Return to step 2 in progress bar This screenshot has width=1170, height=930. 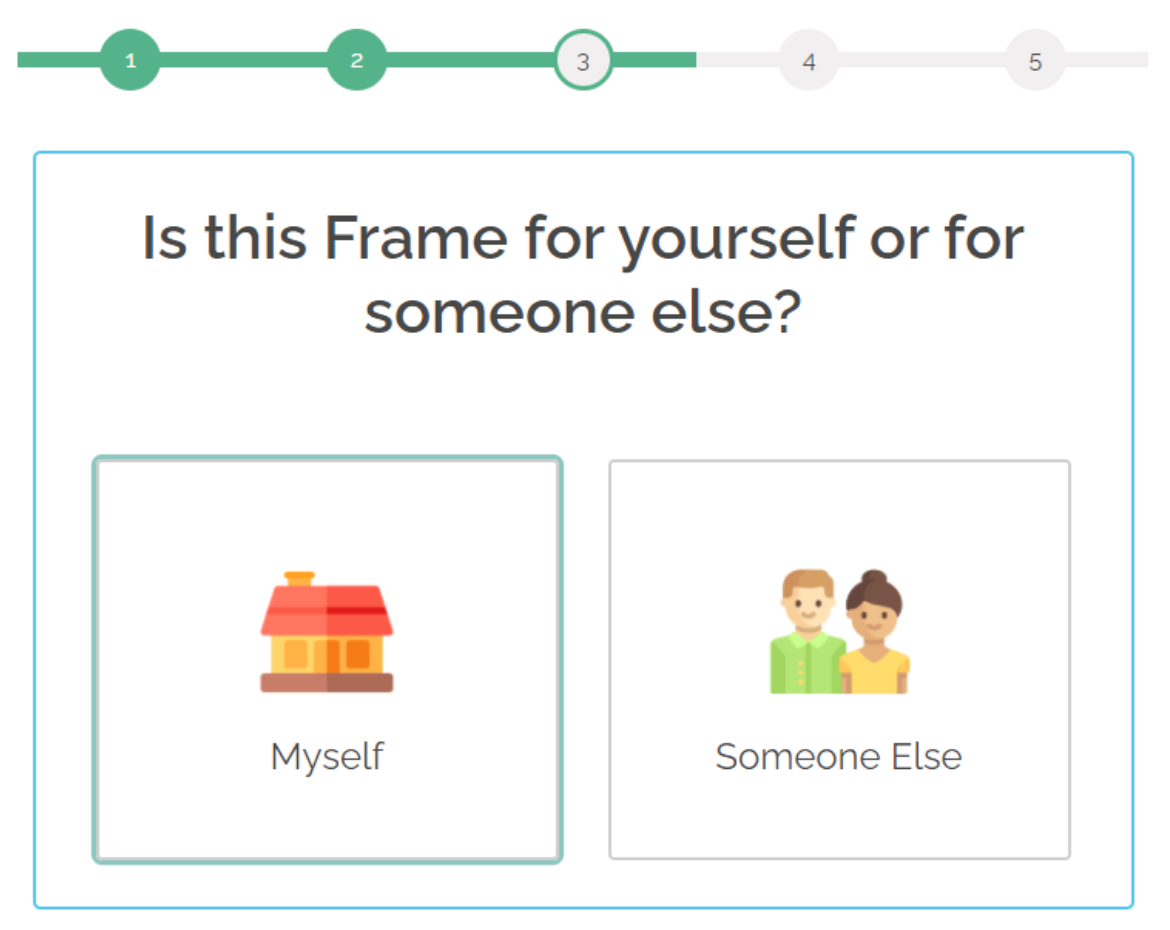[x=357, y=60]
